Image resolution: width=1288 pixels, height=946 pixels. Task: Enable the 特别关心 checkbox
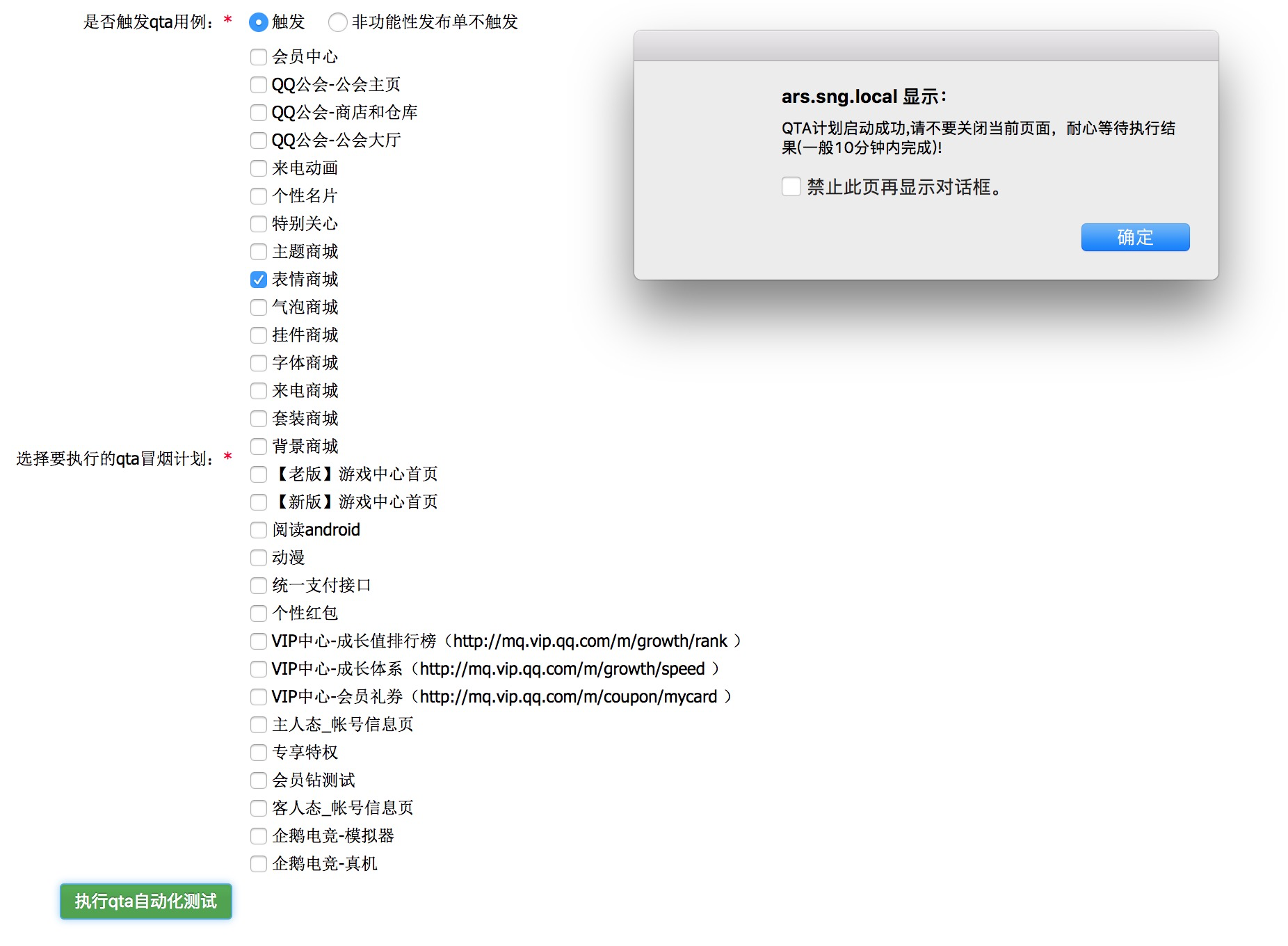coord(258,224)
